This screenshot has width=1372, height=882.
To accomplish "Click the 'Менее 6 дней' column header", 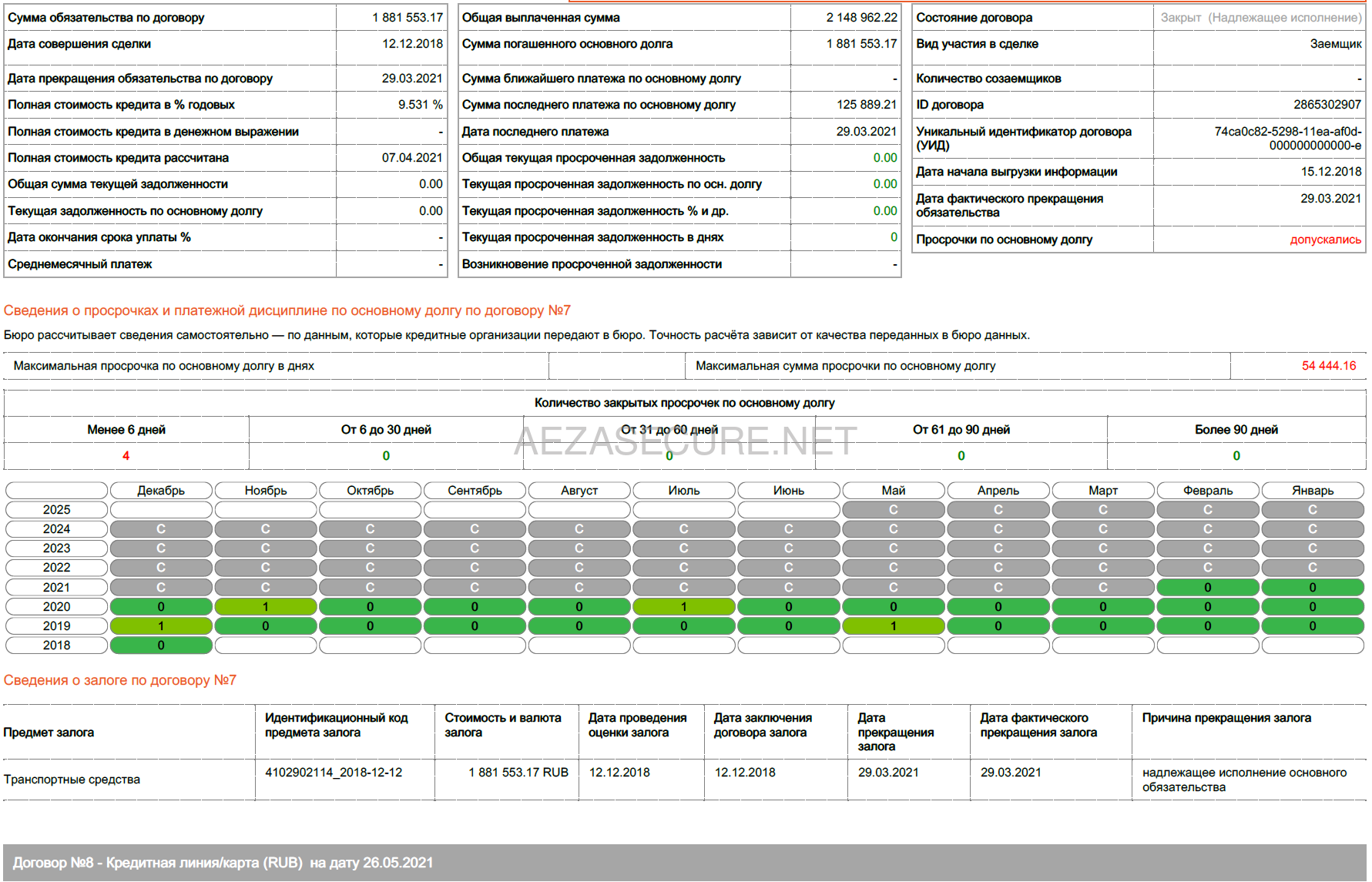I will coord(126,430).
